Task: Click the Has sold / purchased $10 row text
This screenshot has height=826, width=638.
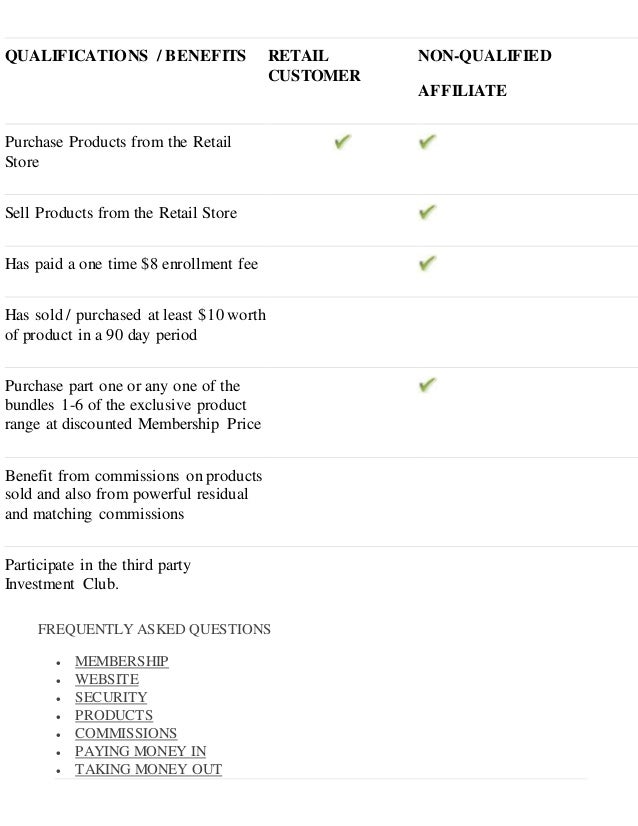Action: pyautogui.click(x=135, y=324)
